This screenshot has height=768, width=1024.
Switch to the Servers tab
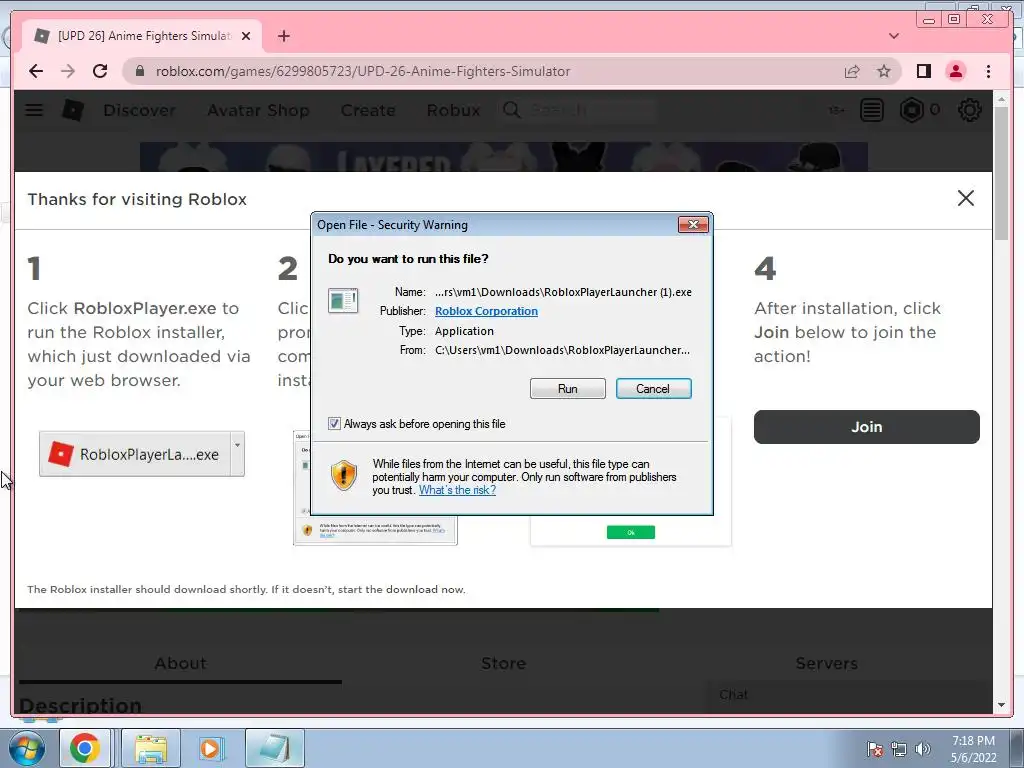[x=826, y=664]
